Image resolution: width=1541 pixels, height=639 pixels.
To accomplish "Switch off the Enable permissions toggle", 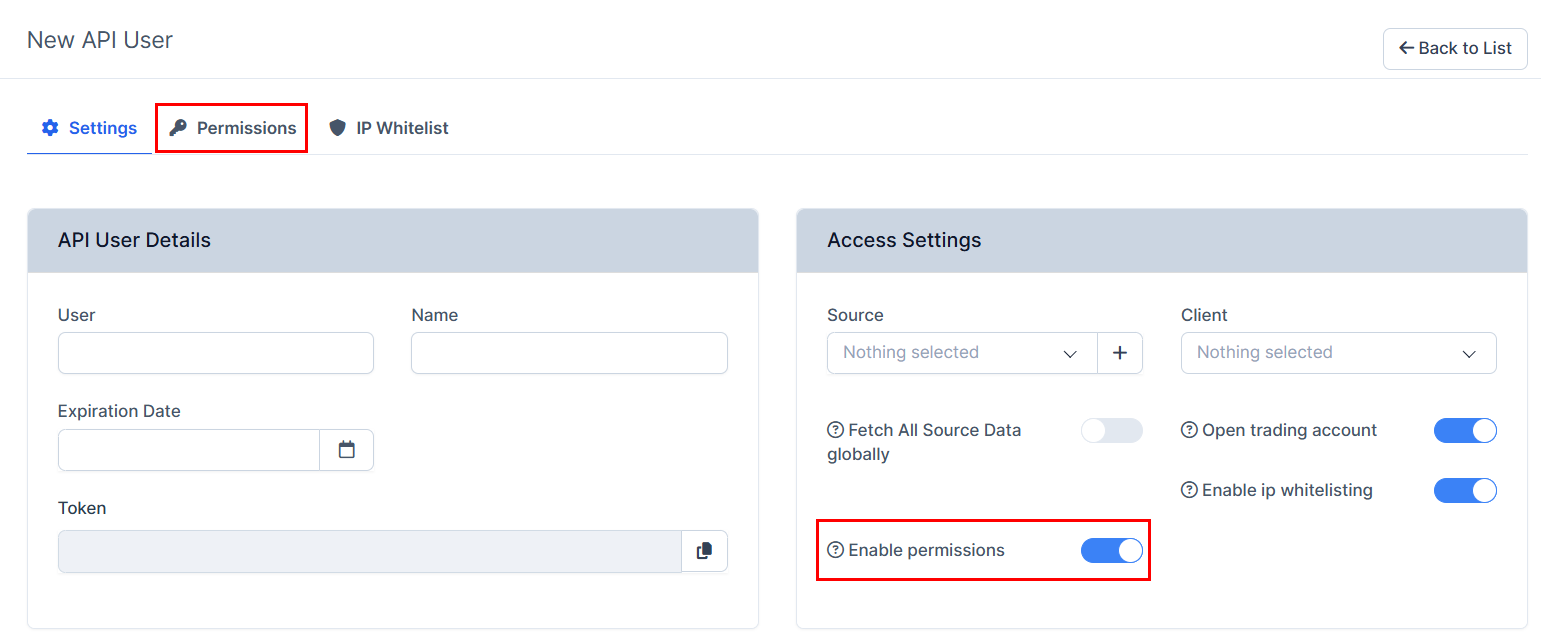I will (x=1111, y=551).
